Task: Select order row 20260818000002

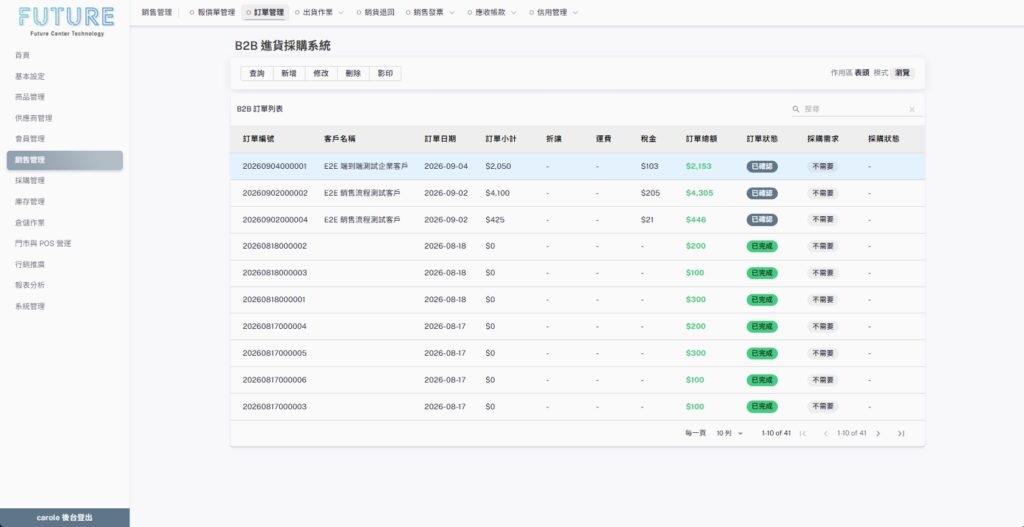Action: (x=577, y=246)
